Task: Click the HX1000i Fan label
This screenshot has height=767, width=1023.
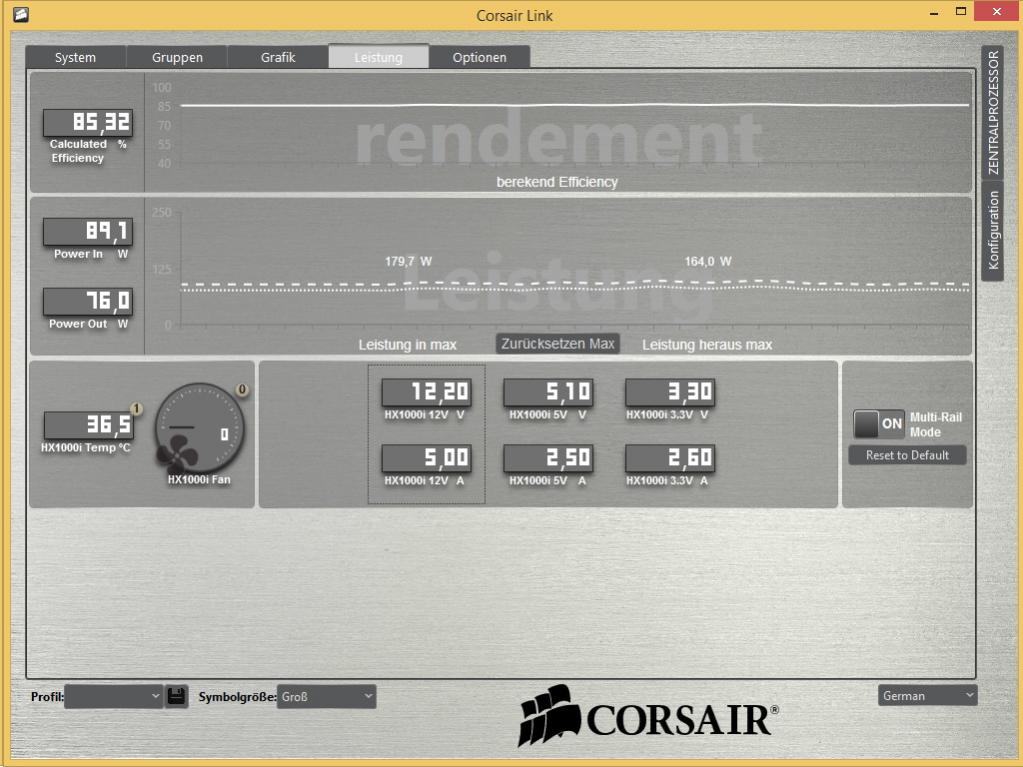Action: pos(199,479)
